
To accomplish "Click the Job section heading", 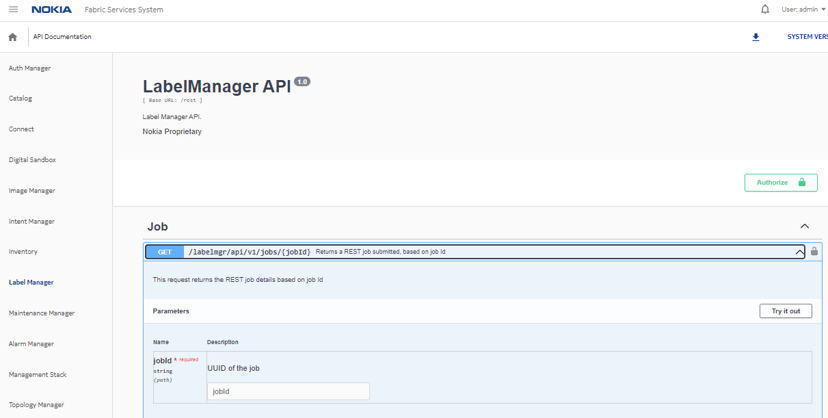I will pos(157,226).
